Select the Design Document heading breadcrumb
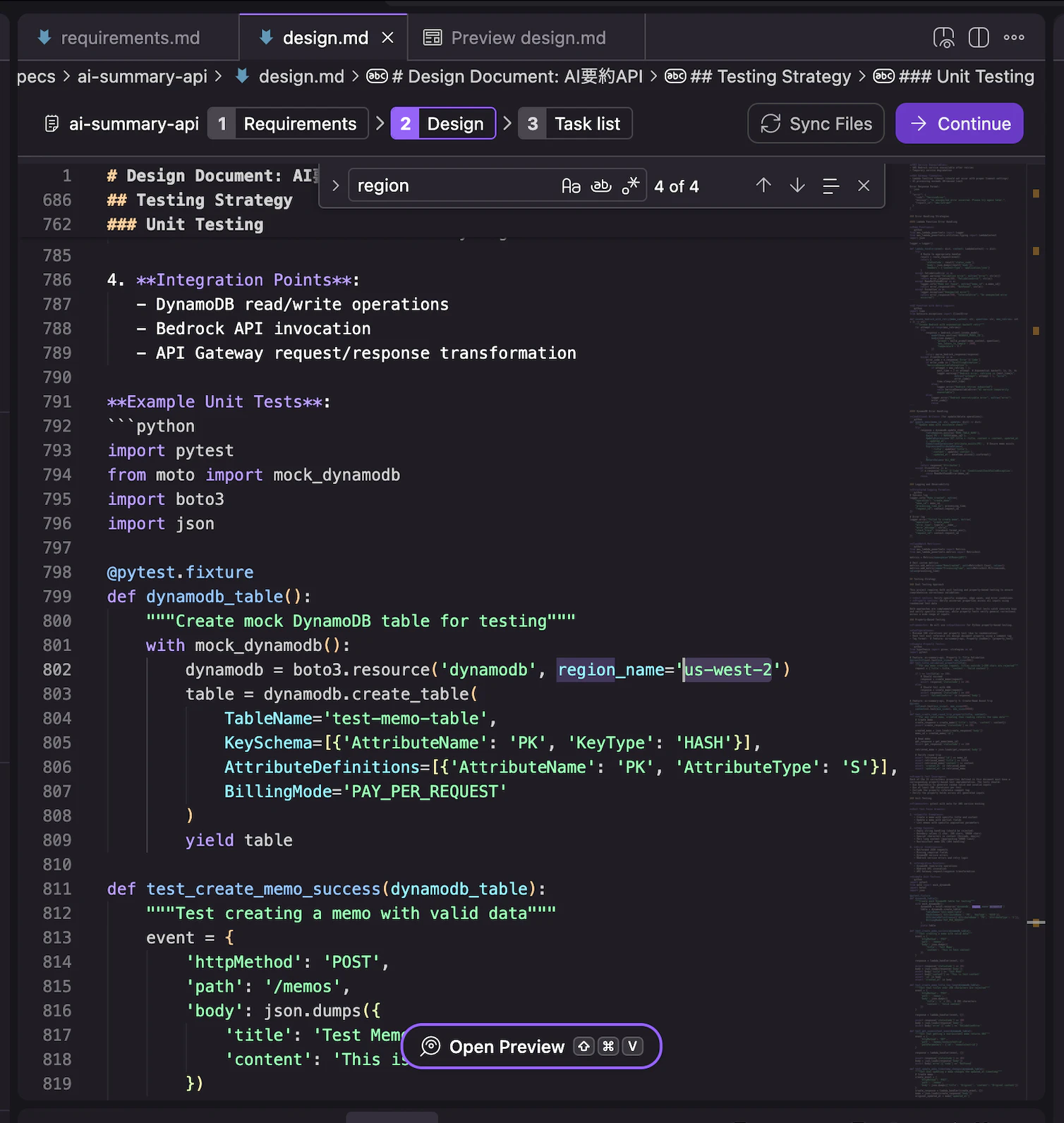Screen dimensions: 1064x1123 [504, 76]
